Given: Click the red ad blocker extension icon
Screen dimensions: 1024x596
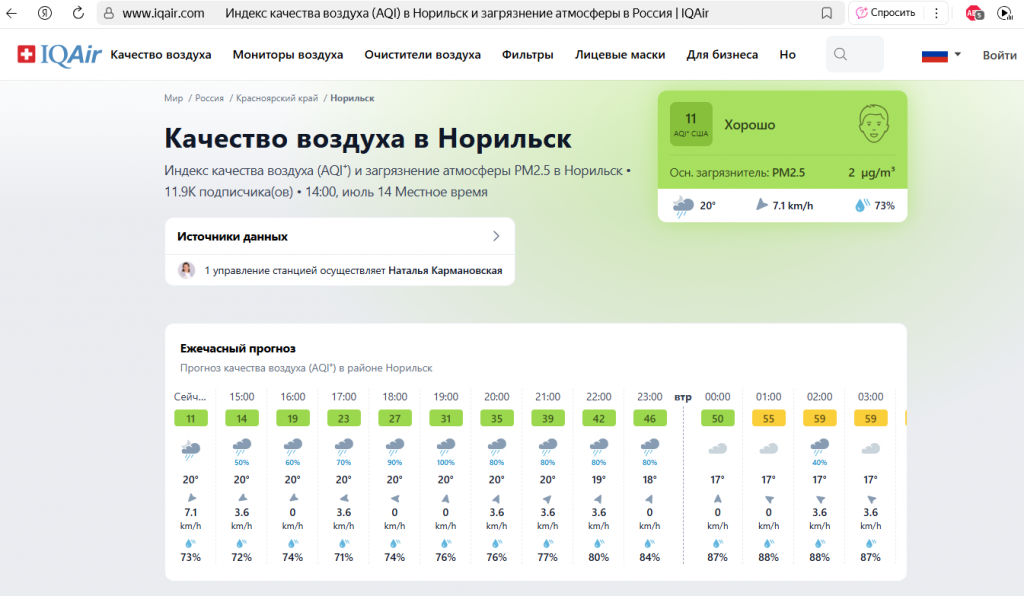Looking at the screenshot, I should pyautogui.click(x=974, y=13).
